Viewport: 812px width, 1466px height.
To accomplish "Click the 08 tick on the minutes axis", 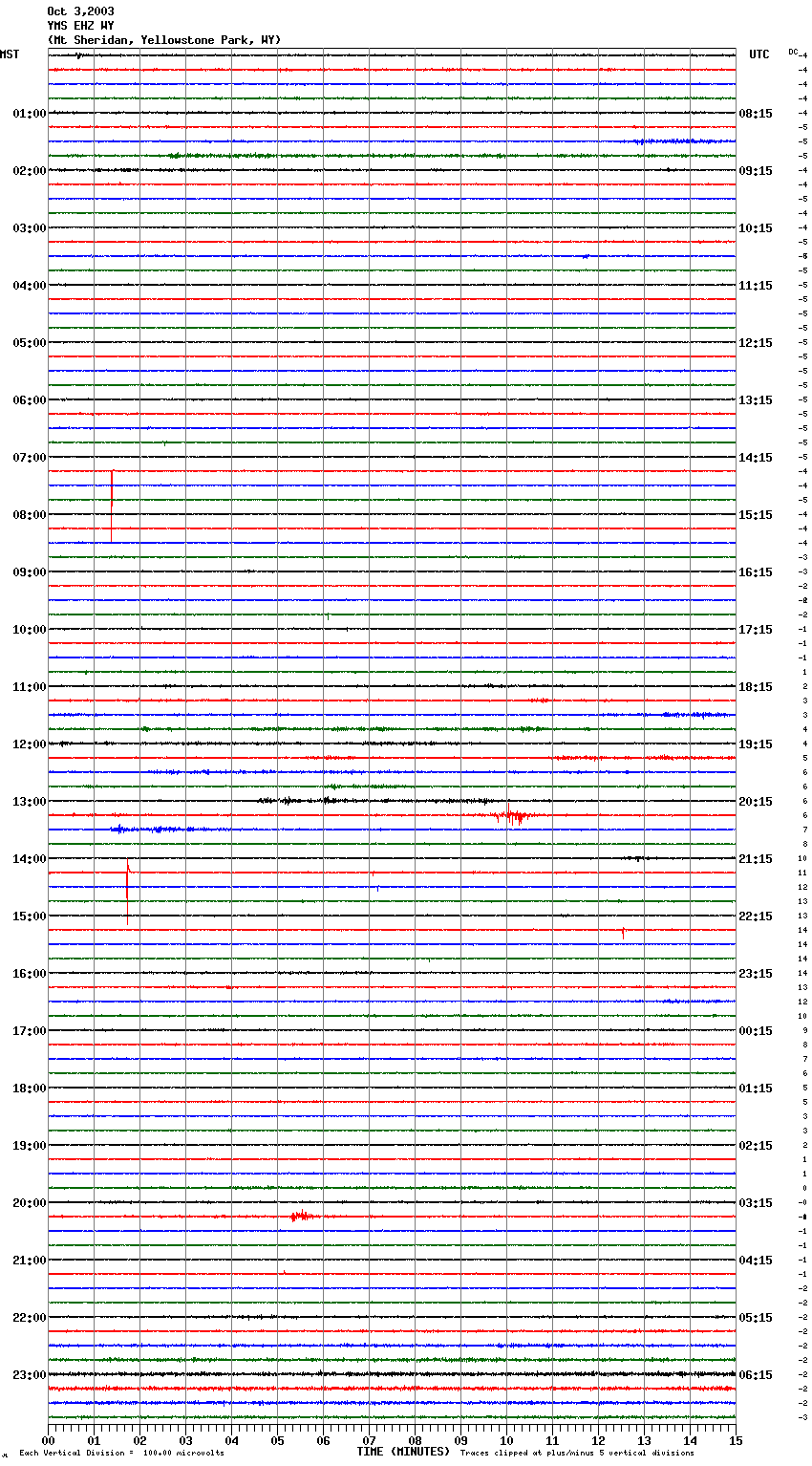I will tap(415, 1440).
